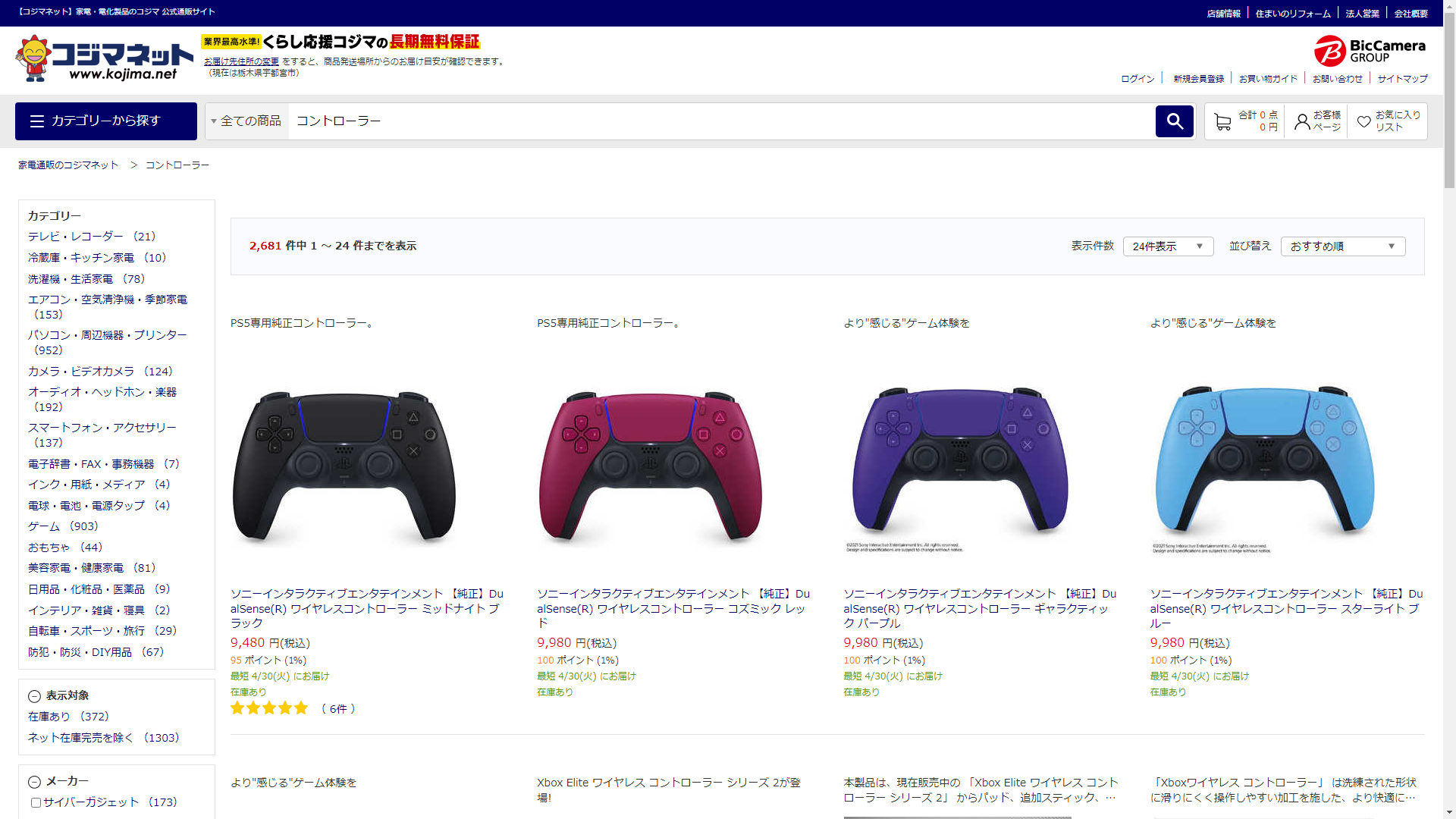
Task: Collapse the 表示対象 filter section
Action: [34, 696]
